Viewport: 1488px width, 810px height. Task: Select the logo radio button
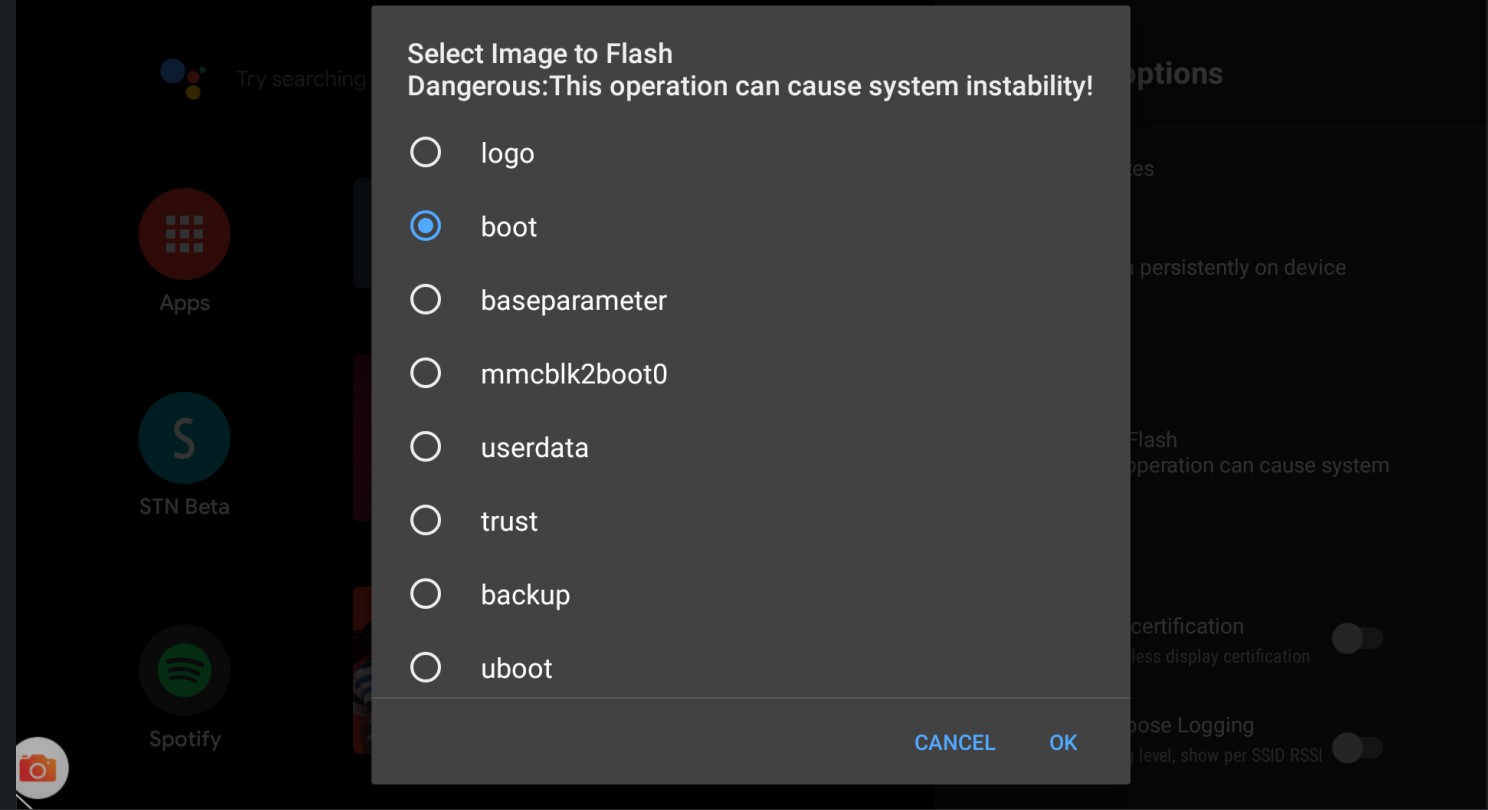pyautogui.click(x=426, y=153)
